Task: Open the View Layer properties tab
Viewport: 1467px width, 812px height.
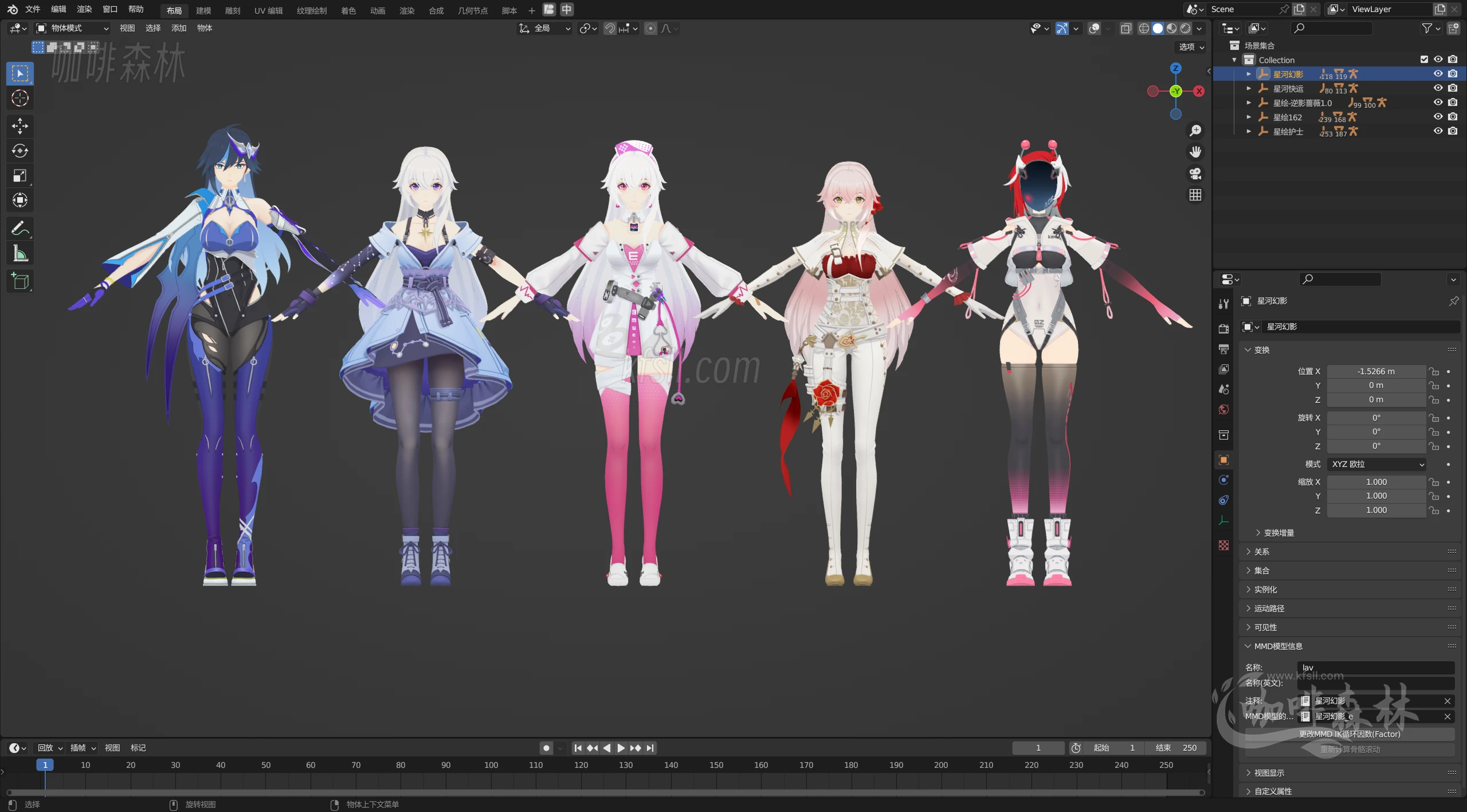Action: pyautogui.click(x=1223, y=369)
